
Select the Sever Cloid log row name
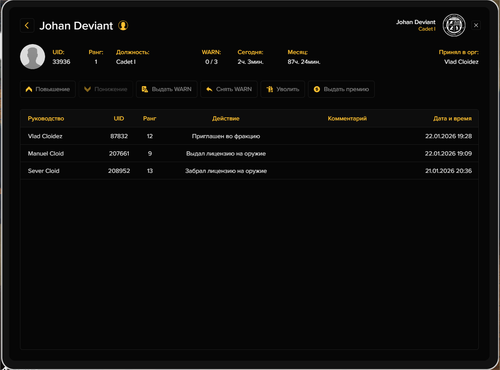pos(44,171)
